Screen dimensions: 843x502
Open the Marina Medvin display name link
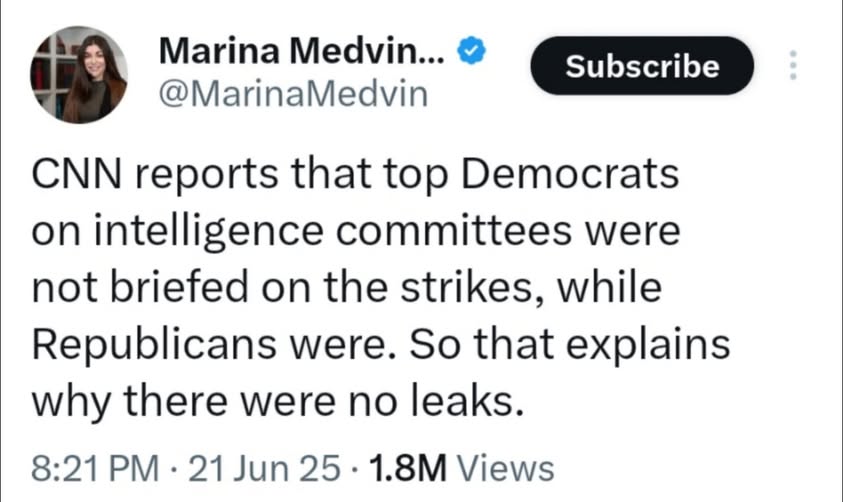[x=303, y=49]
